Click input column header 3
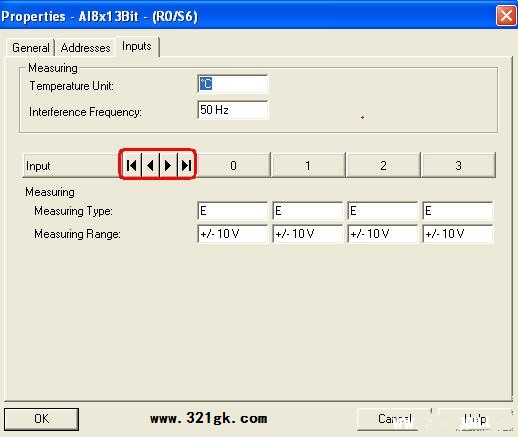 tap(458, 165)
